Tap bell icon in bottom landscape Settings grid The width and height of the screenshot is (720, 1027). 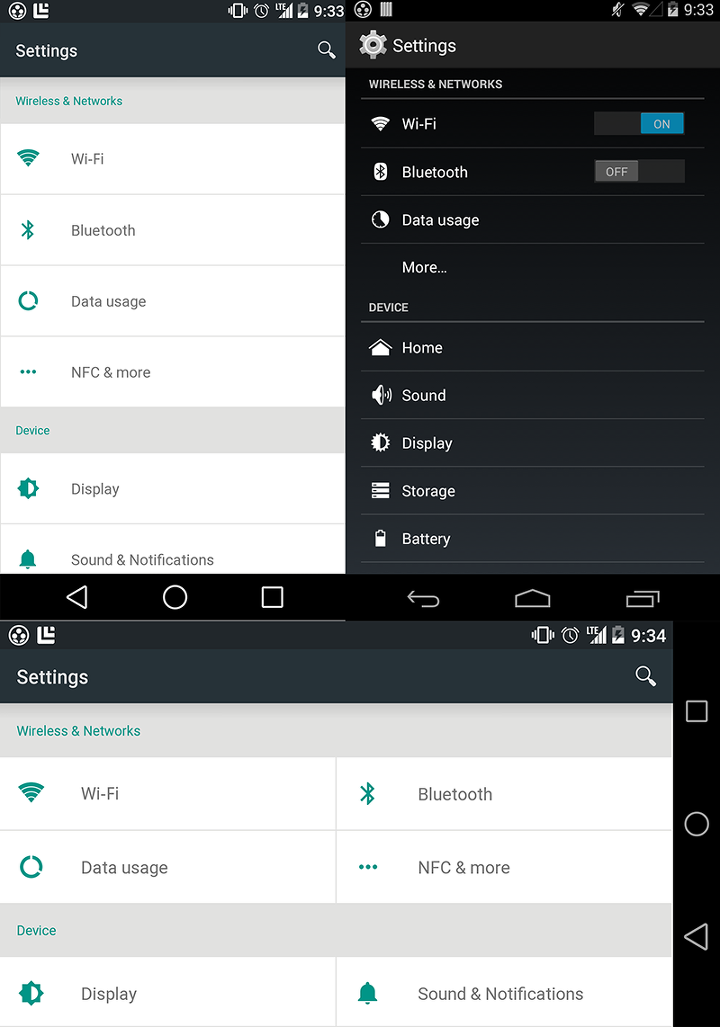click(x=368, y=994)
